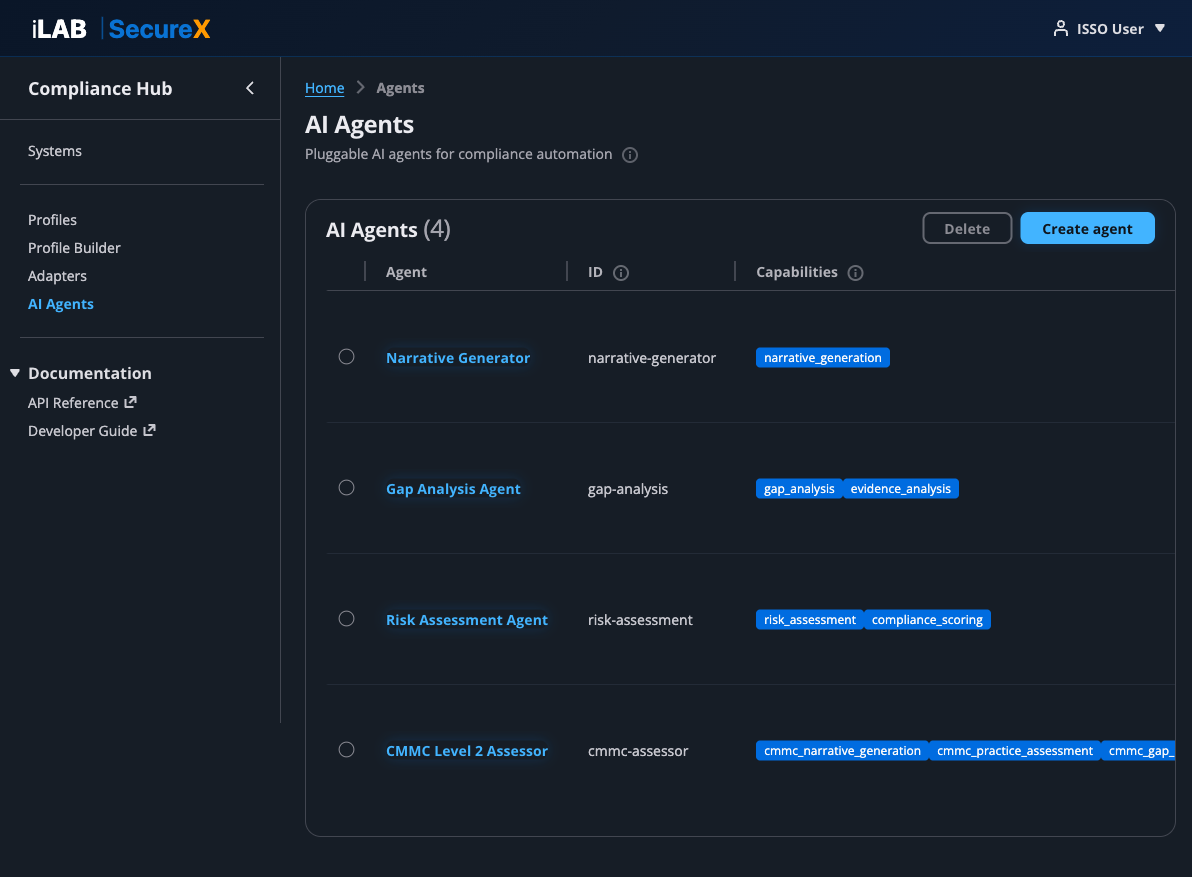
Task: Open Systems in the sidebar
Action: coord(55,151)
